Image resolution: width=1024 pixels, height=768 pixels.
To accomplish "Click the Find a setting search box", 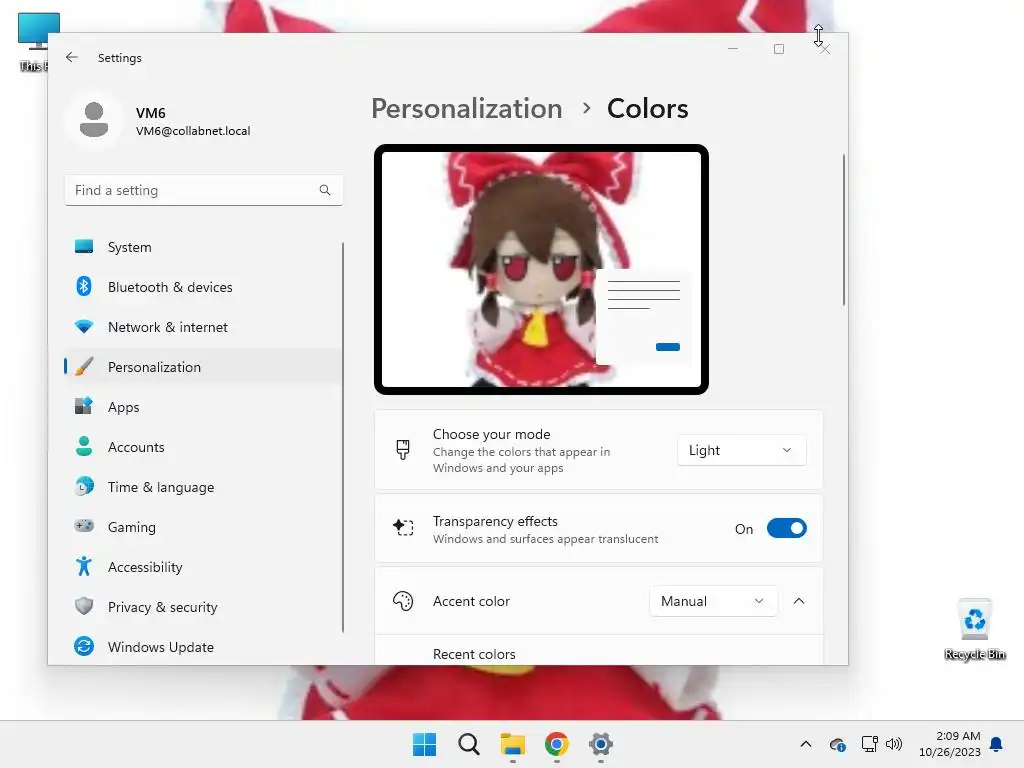I will pyautogui.click(x=204, y=190).
